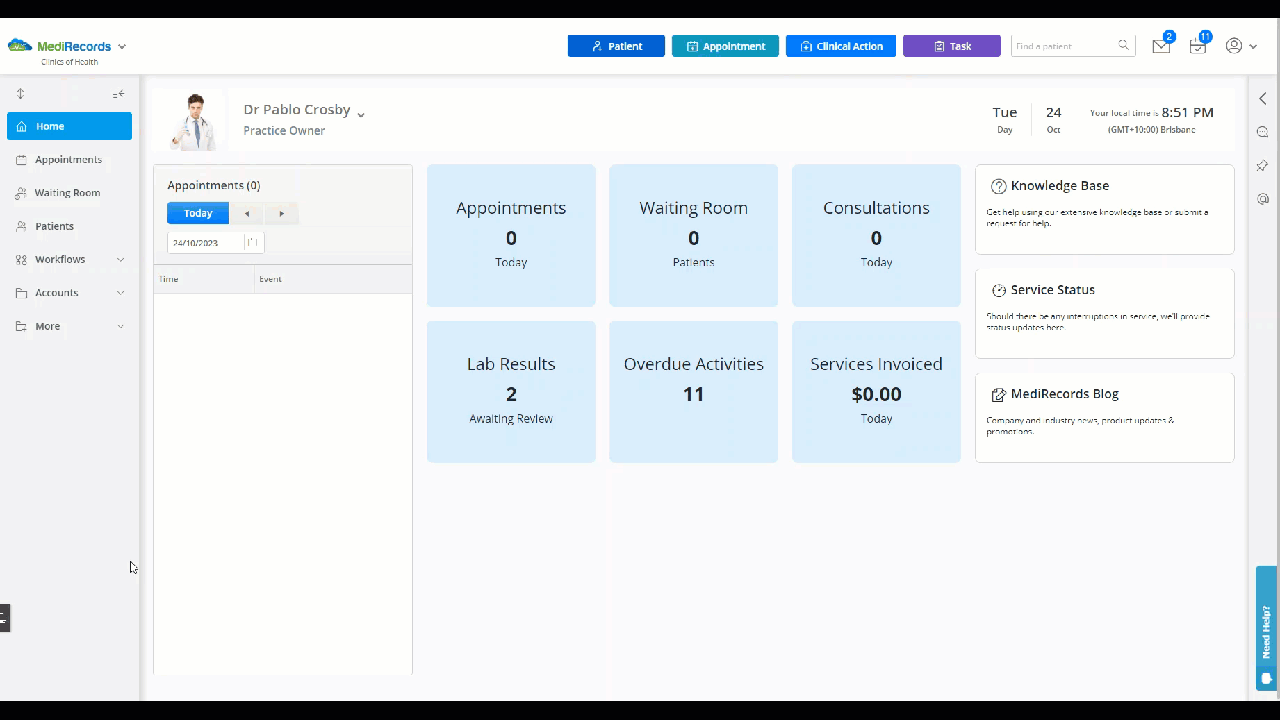
Task: Click the teal Appointment button
Action: (x=725, y=46)
